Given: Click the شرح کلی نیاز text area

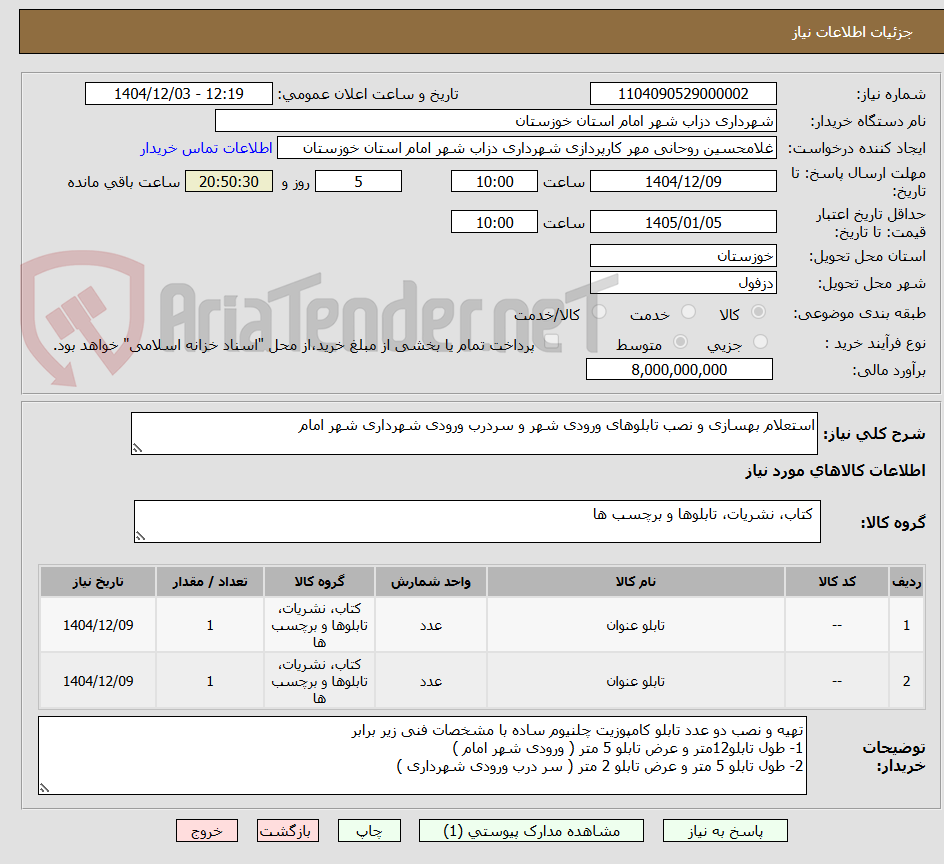Looking at the screenshot, I should pyautogui.click(x=474, y=434).
